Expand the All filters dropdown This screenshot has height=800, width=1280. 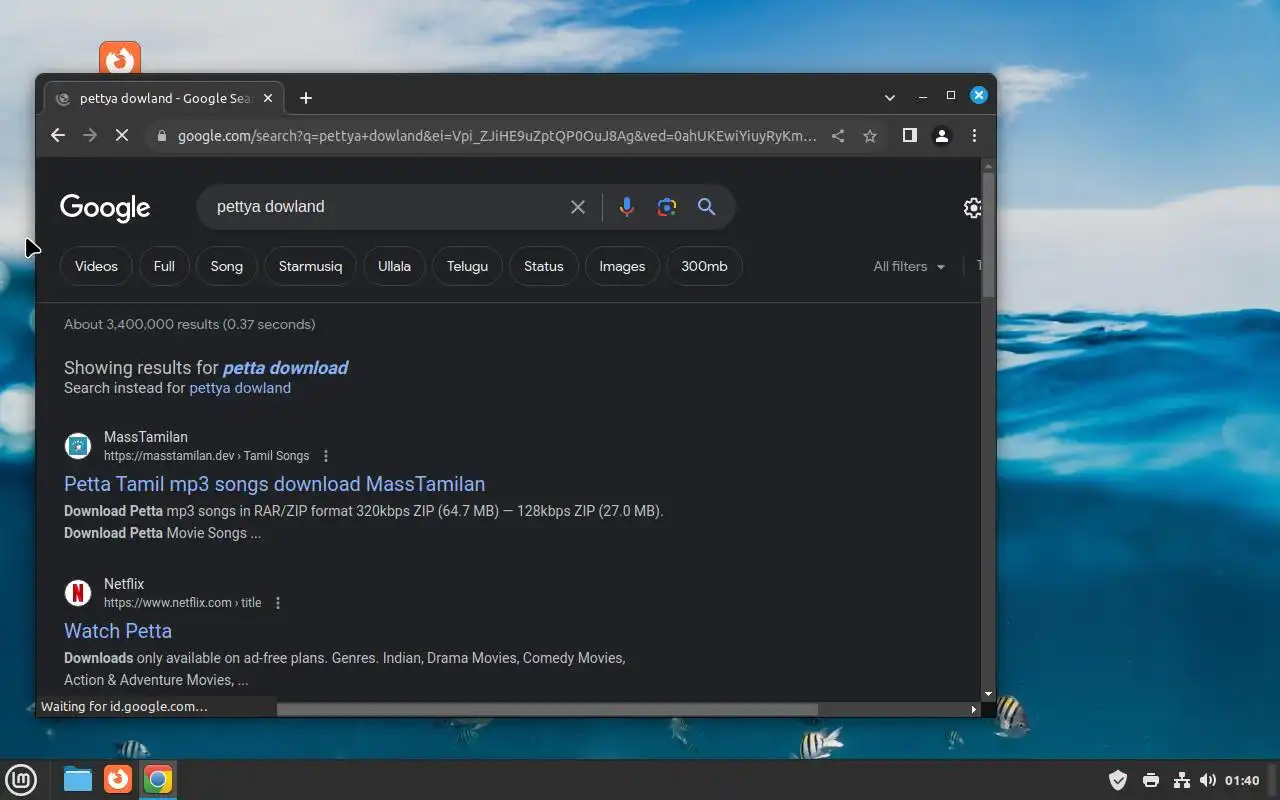tap(909, 266)
